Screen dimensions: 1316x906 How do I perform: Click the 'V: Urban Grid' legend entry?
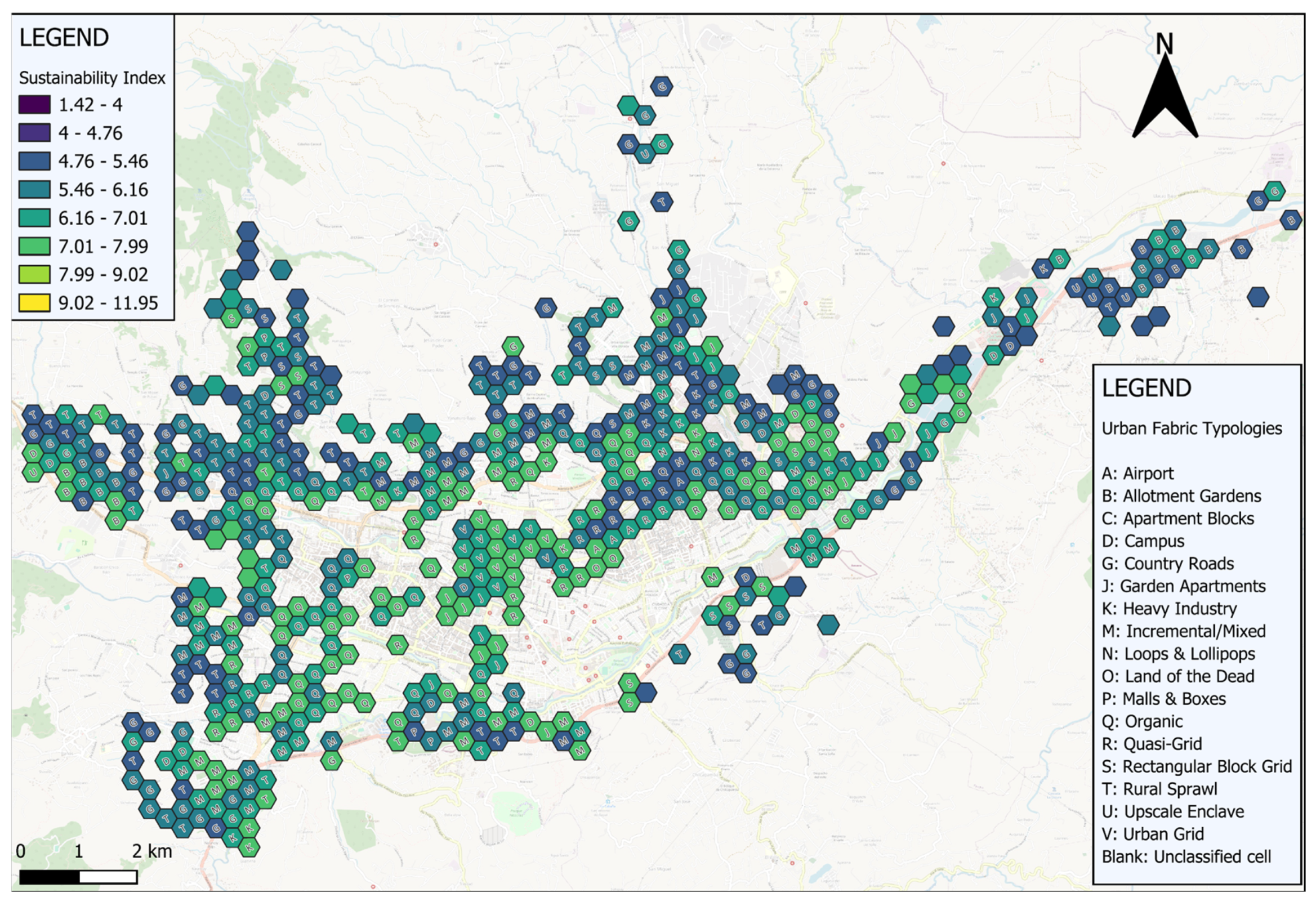[x=1153, y=834]
